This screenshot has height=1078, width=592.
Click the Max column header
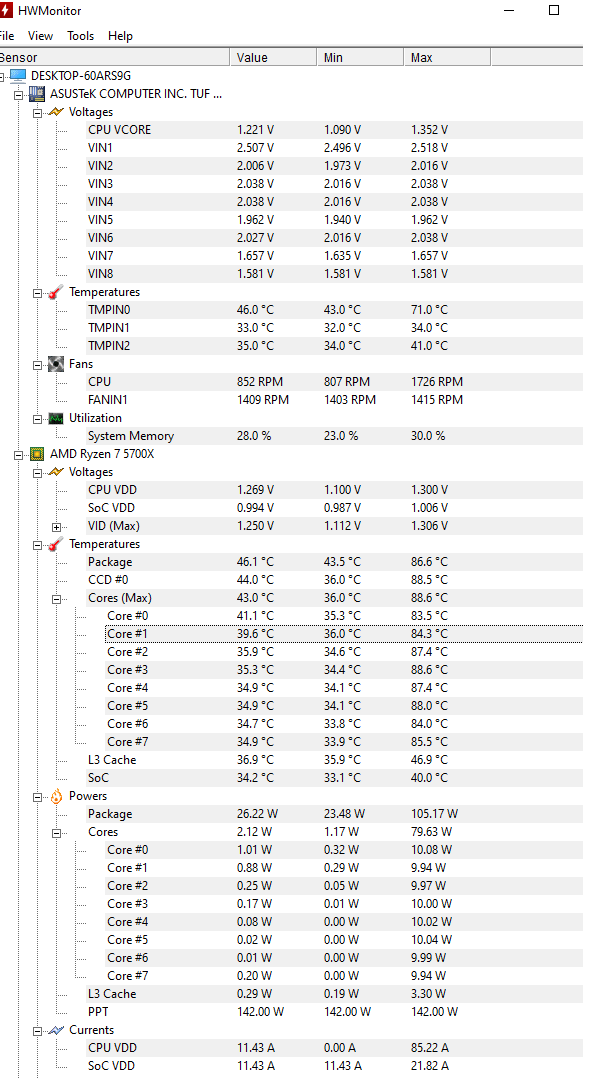coord(447,58)
